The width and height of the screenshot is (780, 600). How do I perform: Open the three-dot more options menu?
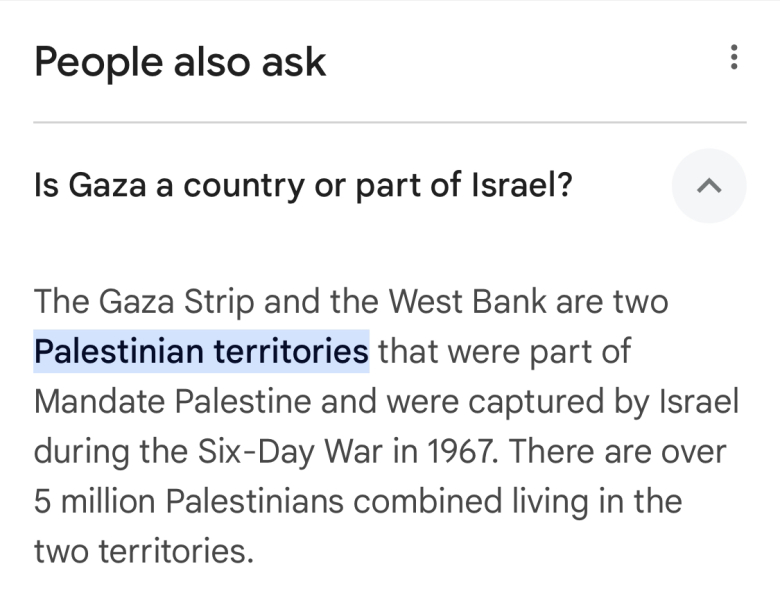tap(734, 58)
